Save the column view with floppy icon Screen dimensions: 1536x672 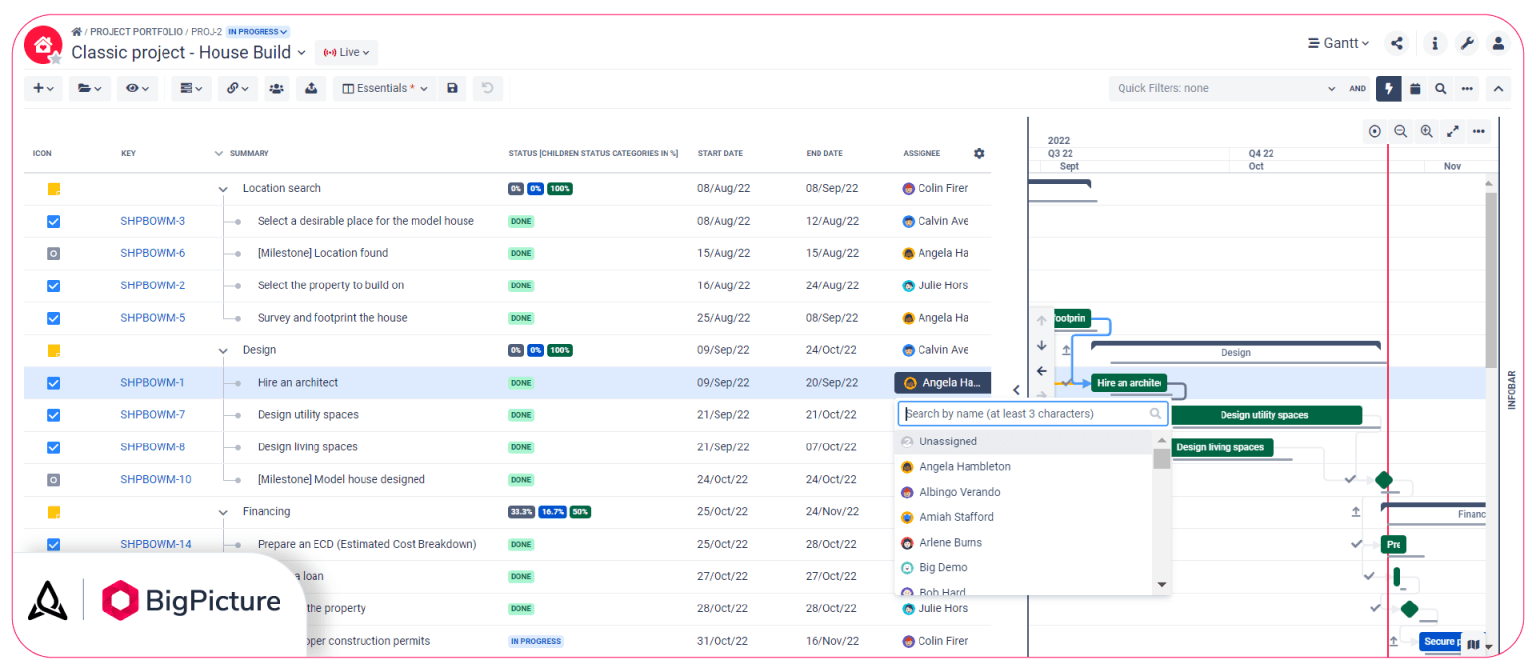pos(452,88)
